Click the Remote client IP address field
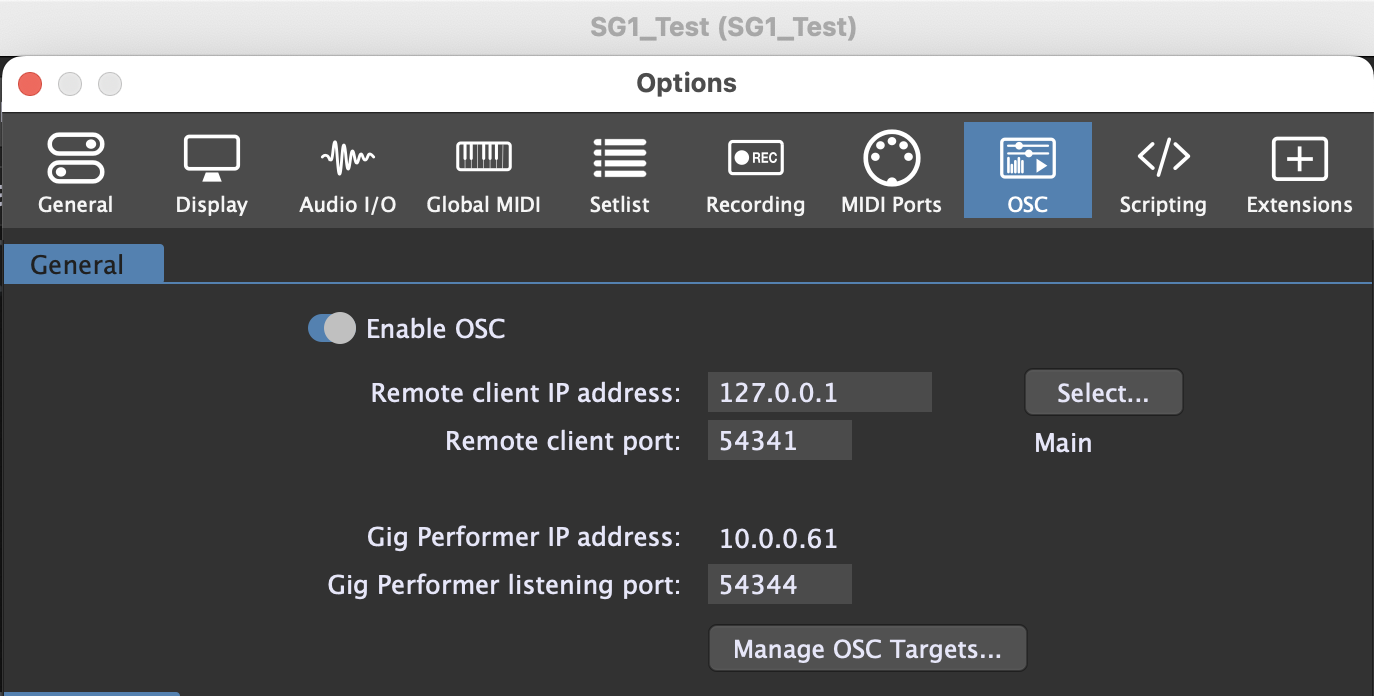 pyautogui.click(x=819, y=393)
